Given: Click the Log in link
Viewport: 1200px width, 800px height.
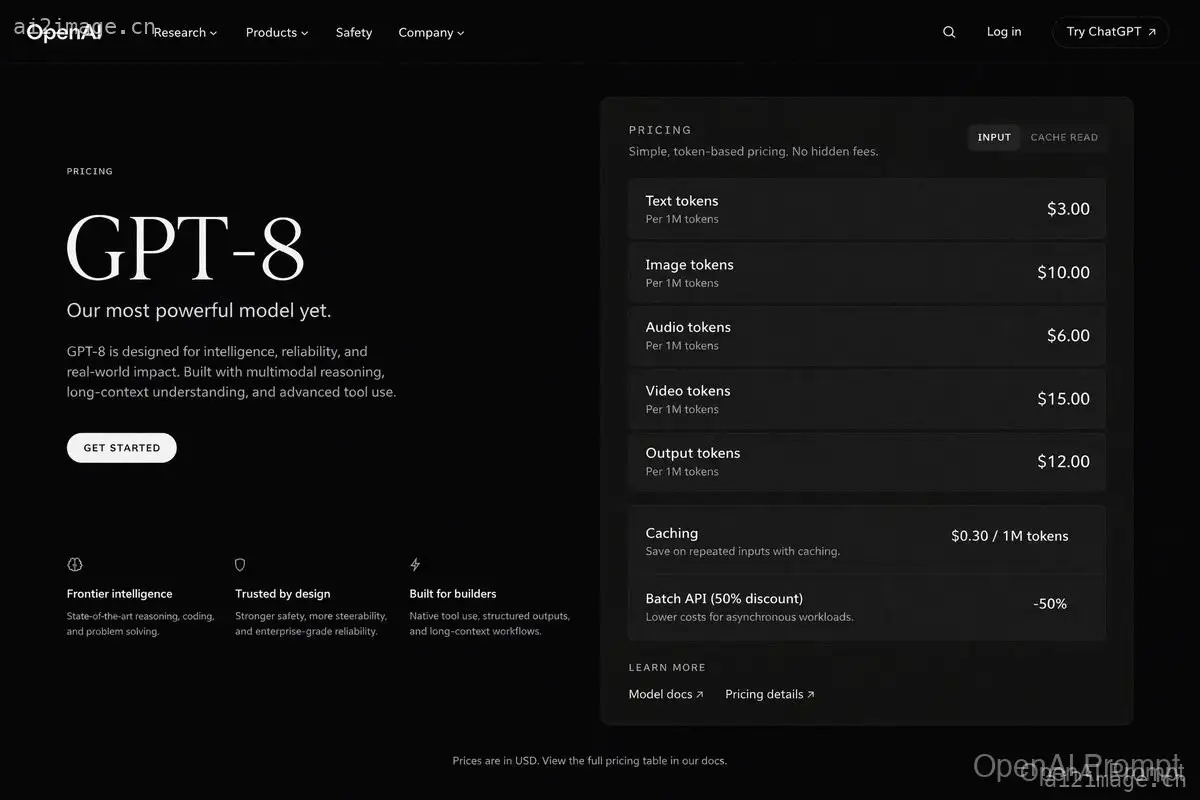Looking at the screenshot, I should (1004, 32).
